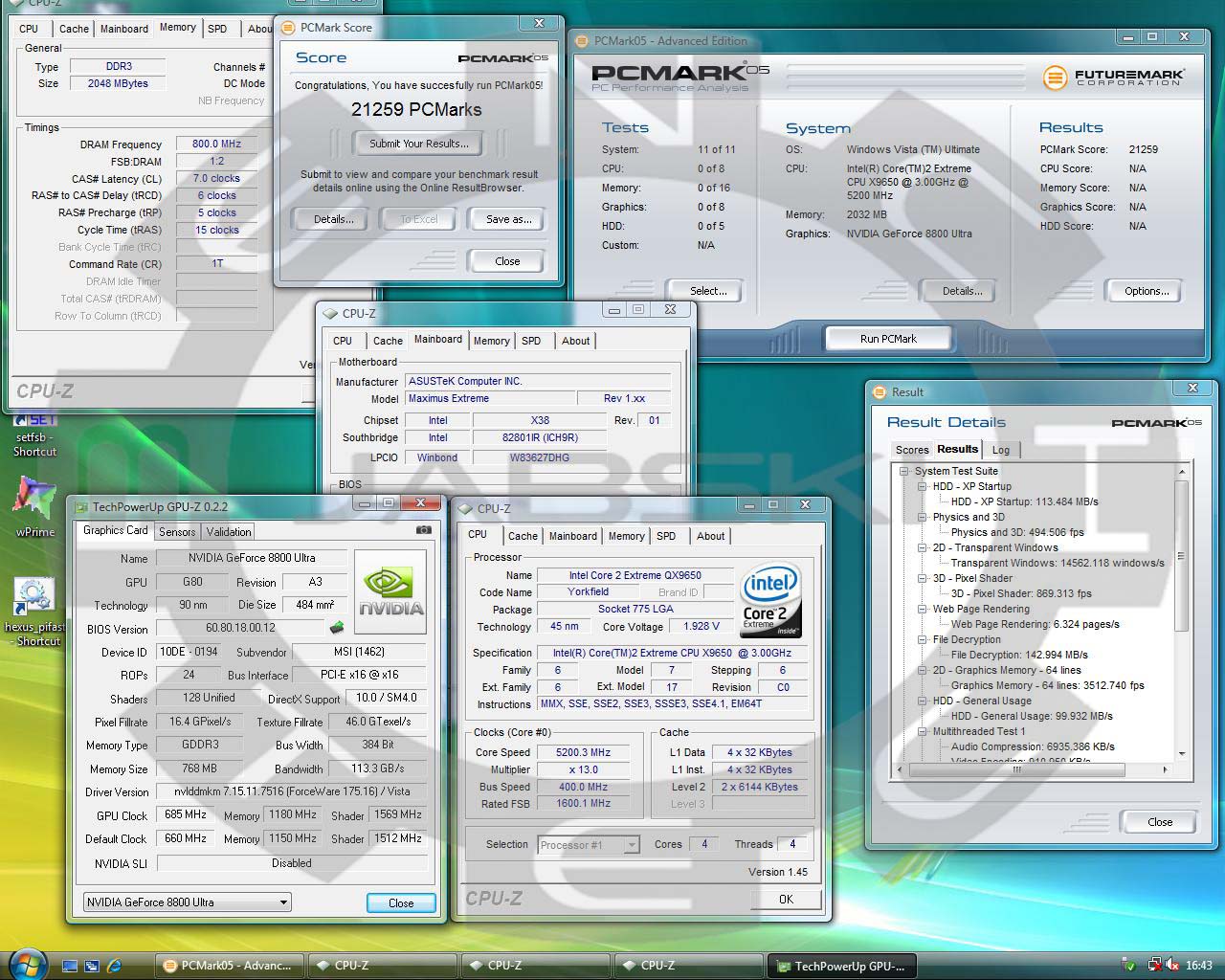Viewport: 1225px width, 980px height.
Task: Click scroll up arrow in Result list
Action: click(x=1181, y=472)
